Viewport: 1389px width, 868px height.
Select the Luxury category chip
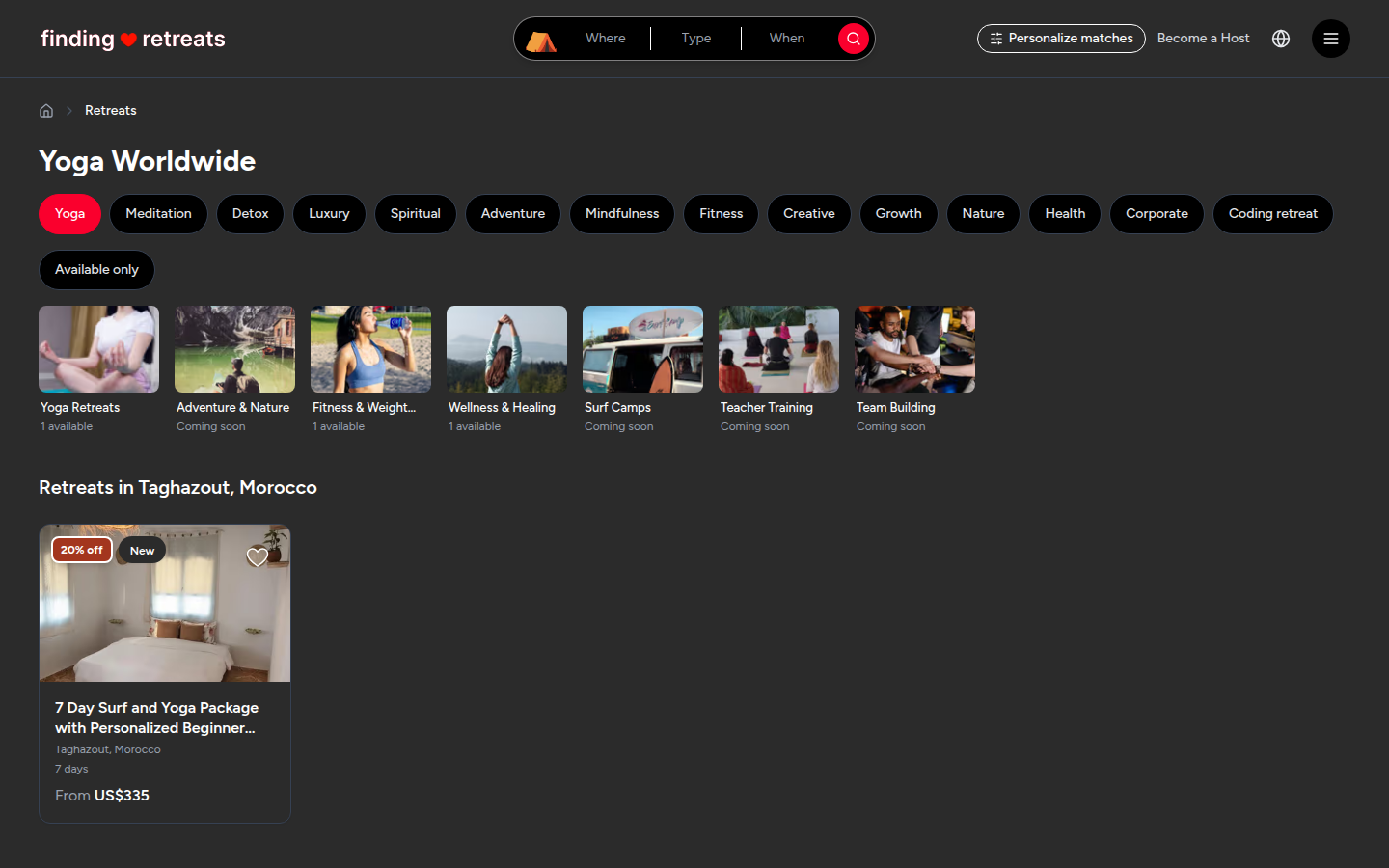pos(329,214)
